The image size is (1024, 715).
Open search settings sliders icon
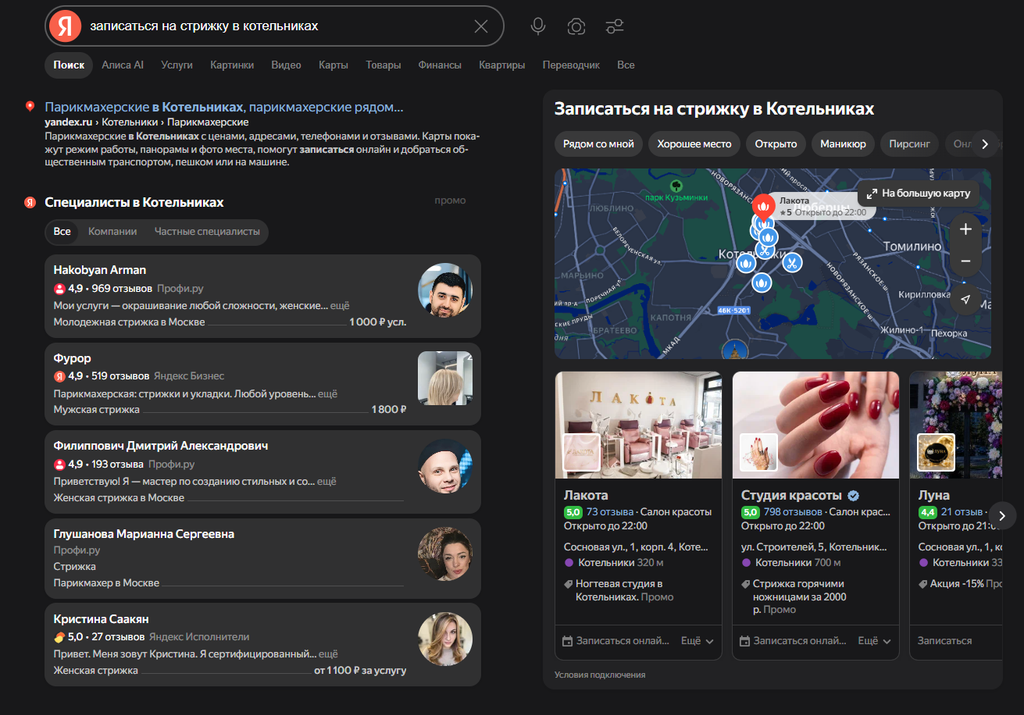[x=615, y=26]
